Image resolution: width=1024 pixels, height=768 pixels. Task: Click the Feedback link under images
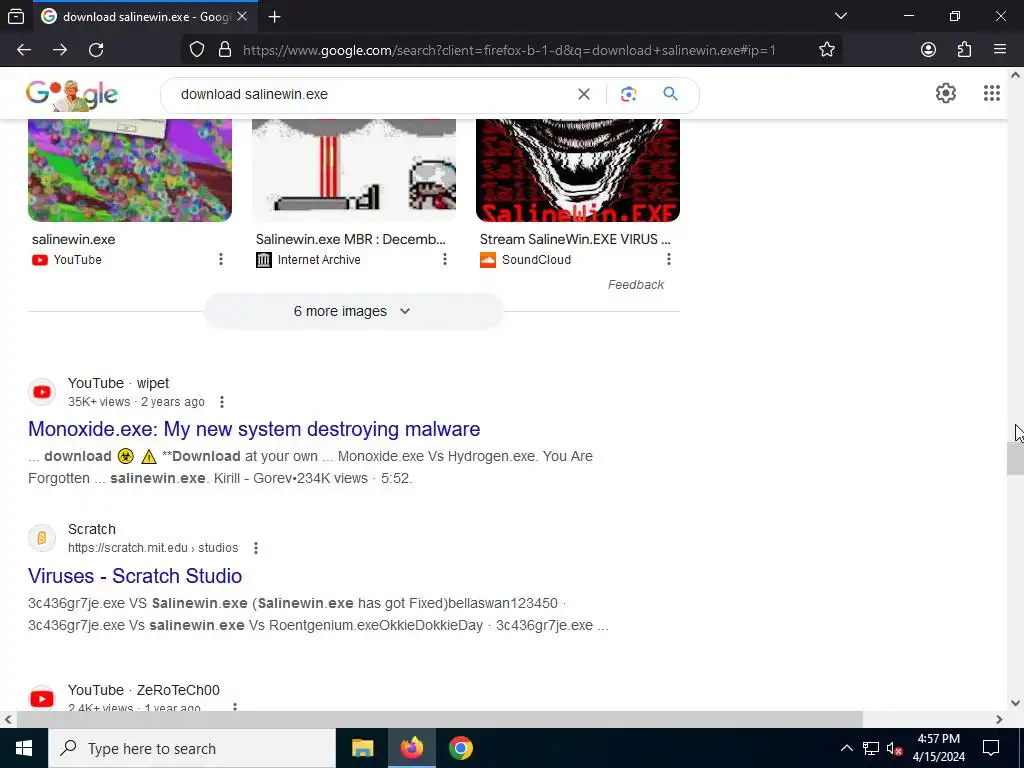635,285
